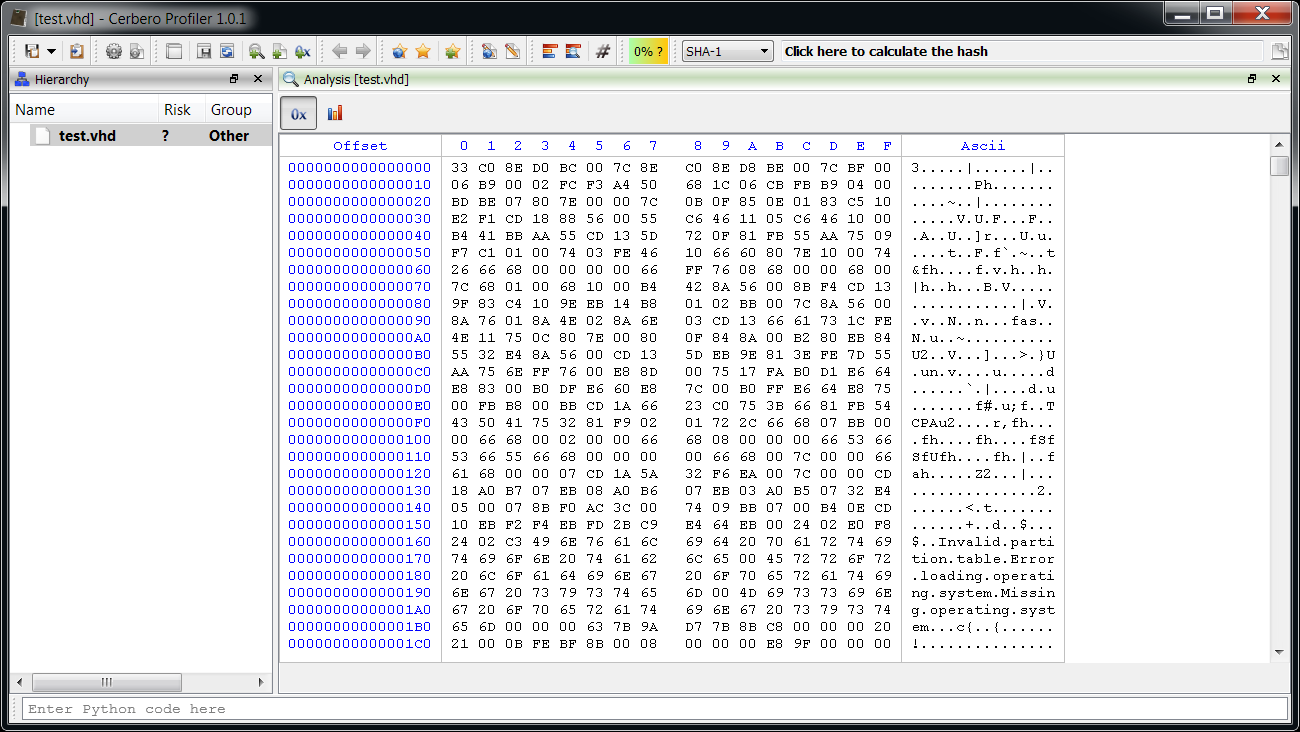Click the back navigation arrow
Image resolution: width=1300 pixels, height=732 pixels.
click(x=339, y=51)
